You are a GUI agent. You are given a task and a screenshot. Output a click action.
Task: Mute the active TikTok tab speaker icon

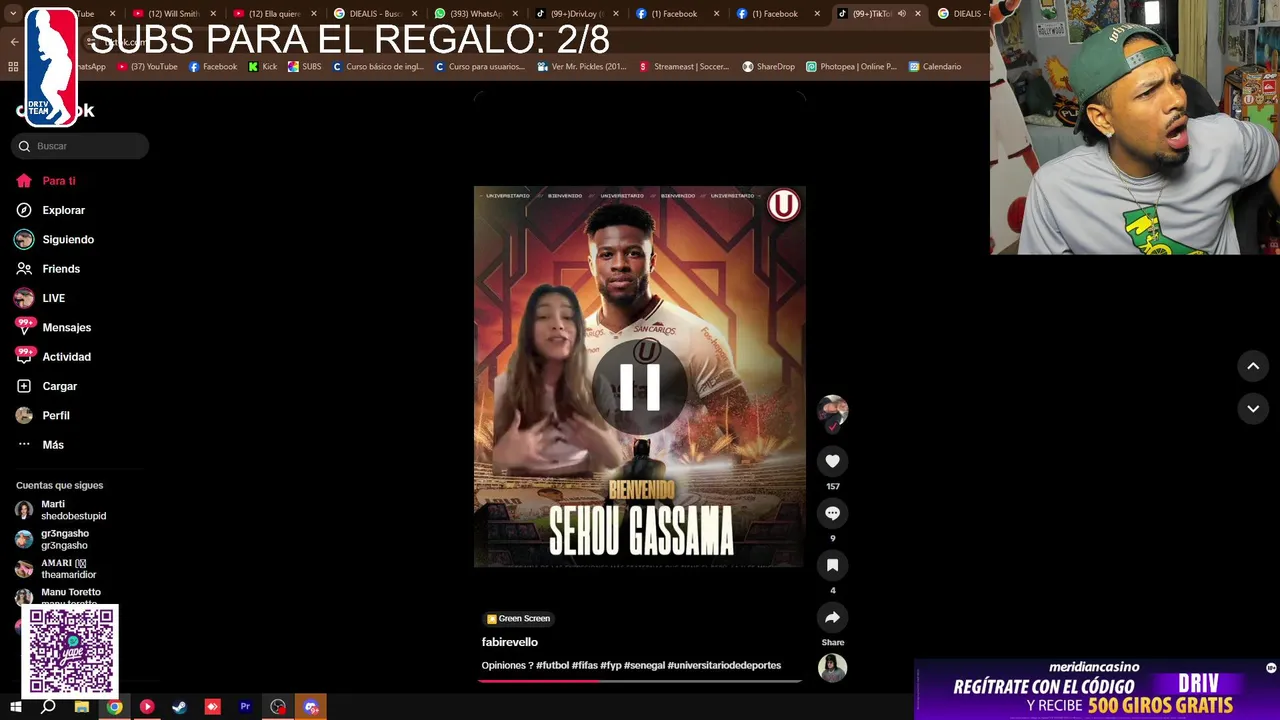click(x=902, y=14)
